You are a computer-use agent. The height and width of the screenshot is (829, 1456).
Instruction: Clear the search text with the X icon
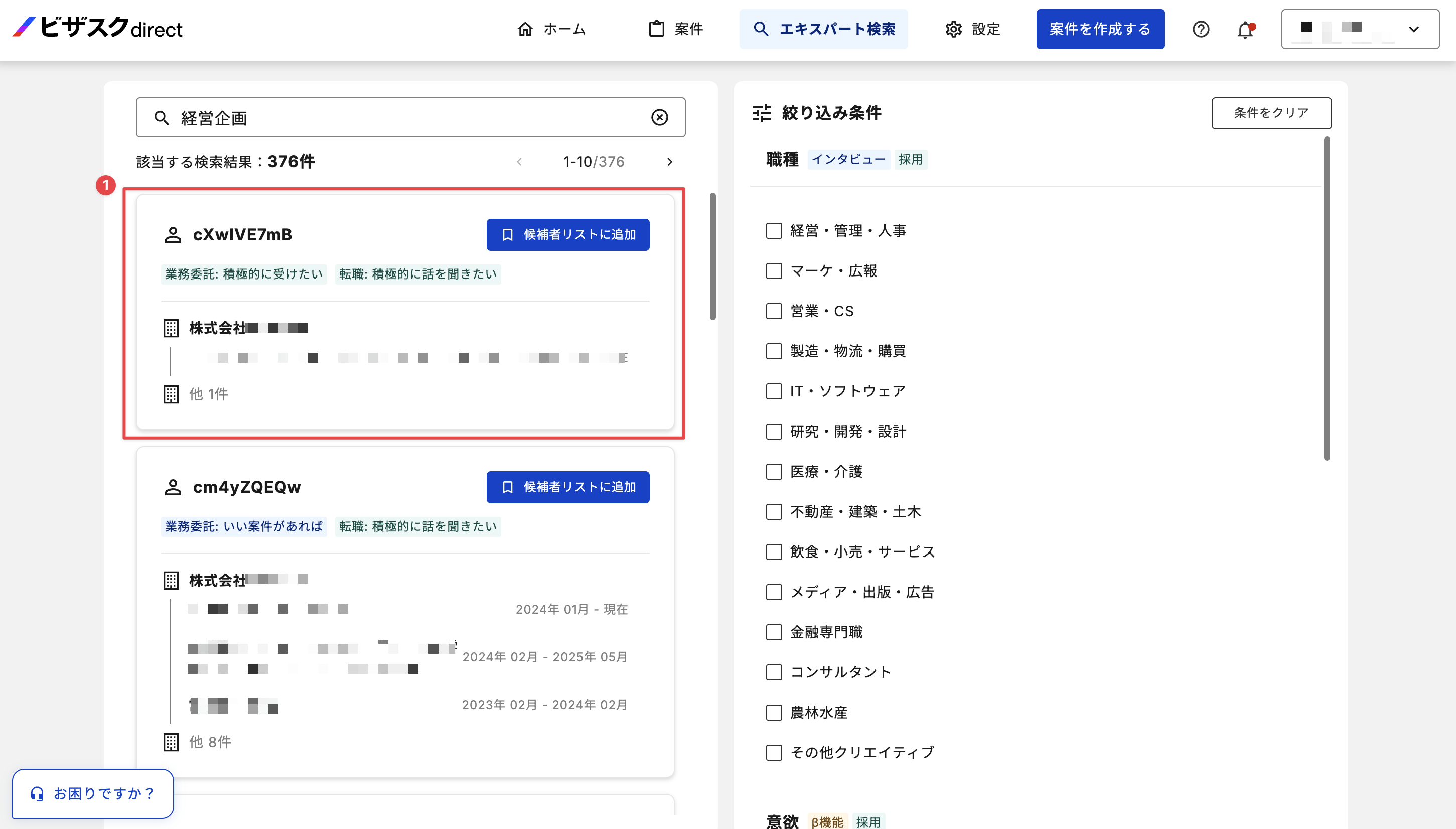click(660, 117)
